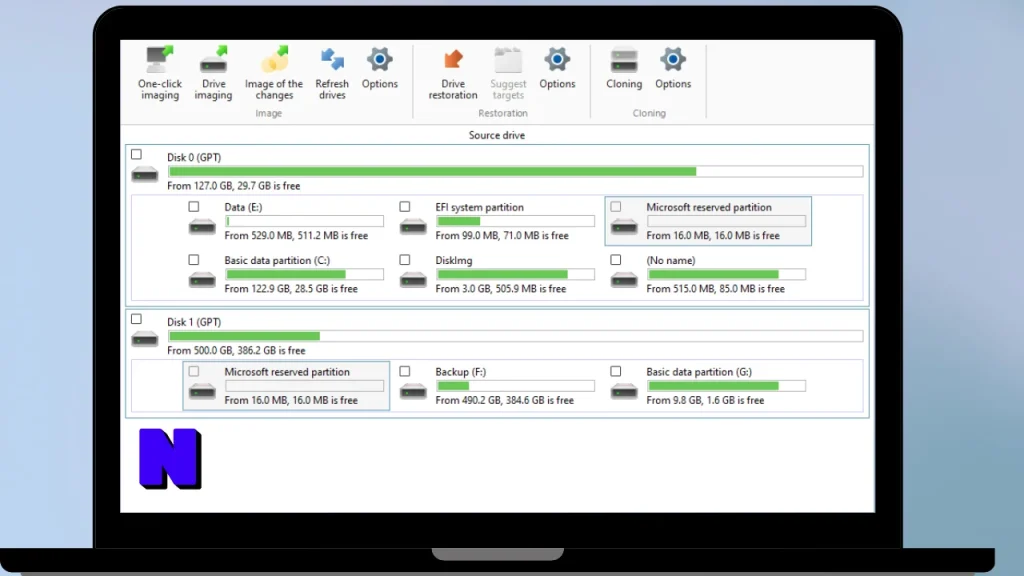The width and height of the screenshot is (1024, 576).
Task: Click 'From 99.0 MB, 71.0 MB is free'
Action: pyautogui.click(x=502, y=236)
